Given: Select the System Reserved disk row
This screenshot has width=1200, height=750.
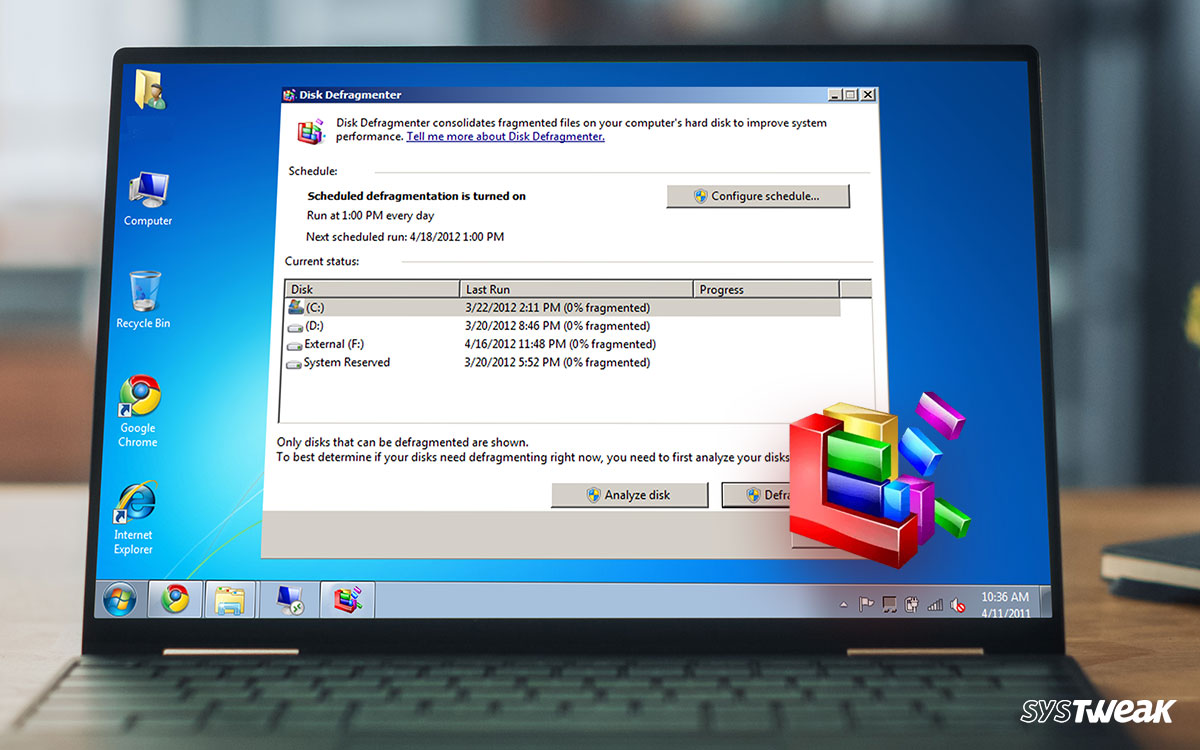Looking at the screenshot, I should click(x=346, y=363).
